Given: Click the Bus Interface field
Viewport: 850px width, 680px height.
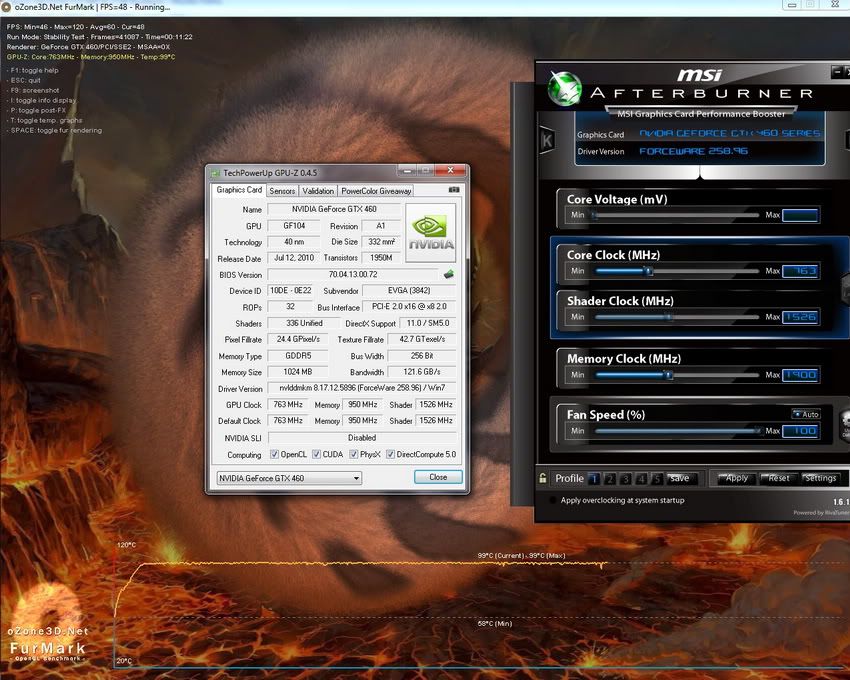Looking at the screenshot, I should (409, 307).
